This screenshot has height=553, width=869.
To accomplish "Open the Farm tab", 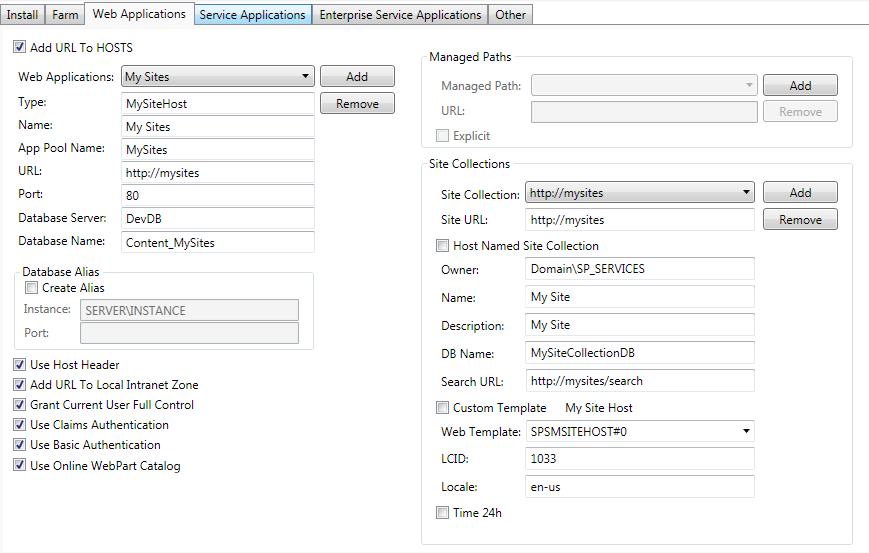I will (65, 14).
